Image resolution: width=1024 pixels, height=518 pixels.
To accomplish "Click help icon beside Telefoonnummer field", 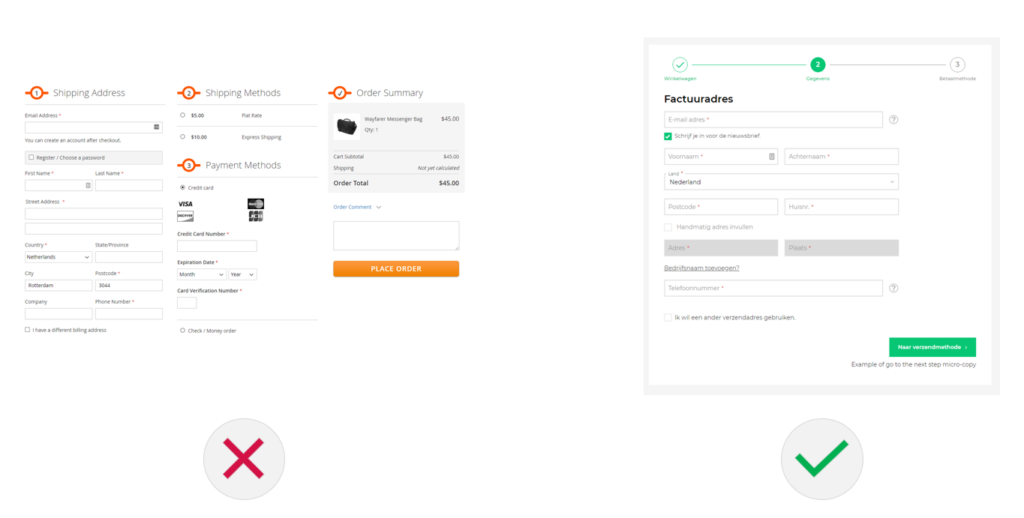I will point(893,288).
